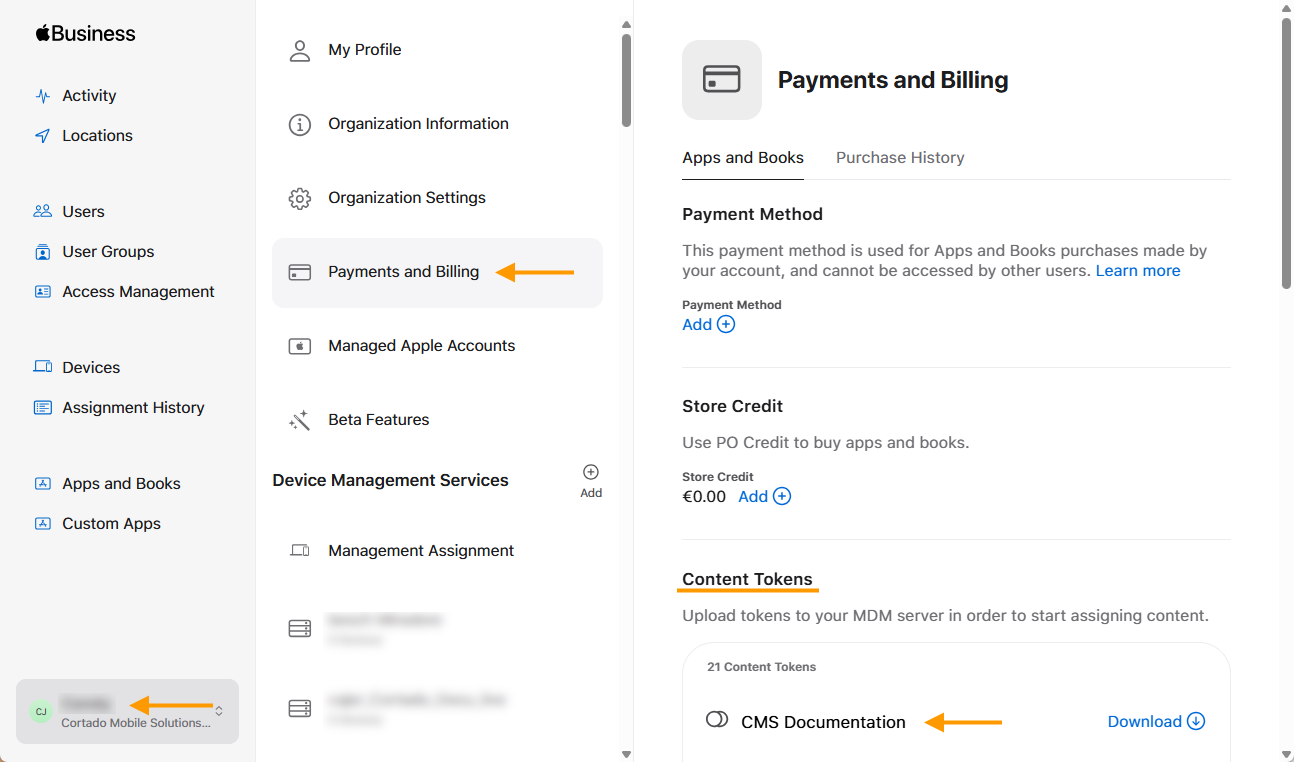The width and height of the screenshot is (1294, 762).
Task: Click the User Groups badge icon
Action: point(42,251)
